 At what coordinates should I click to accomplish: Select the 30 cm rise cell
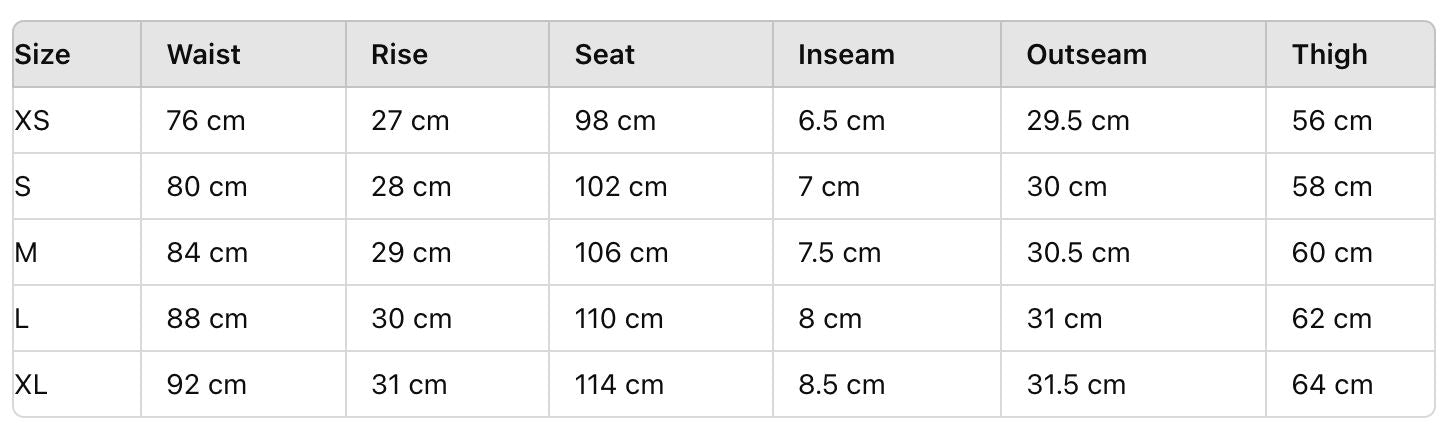[x=411, y=319]
